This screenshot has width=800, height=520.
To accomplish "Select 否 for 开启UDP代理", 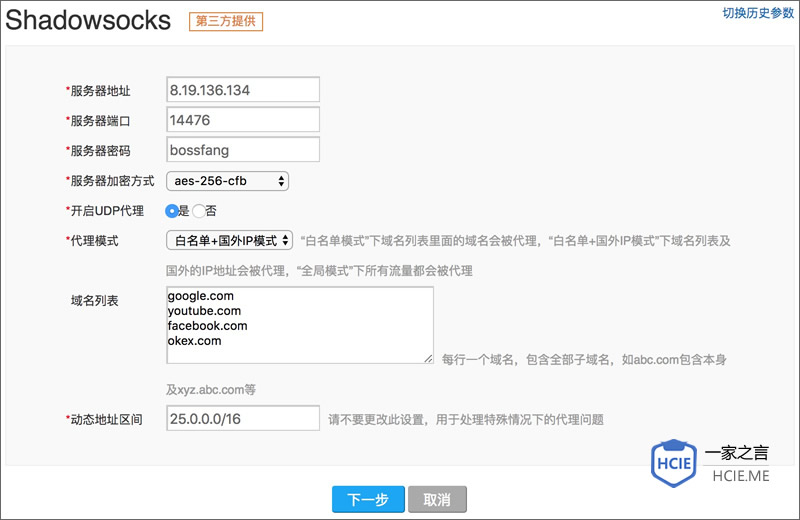I will point(199,211).
